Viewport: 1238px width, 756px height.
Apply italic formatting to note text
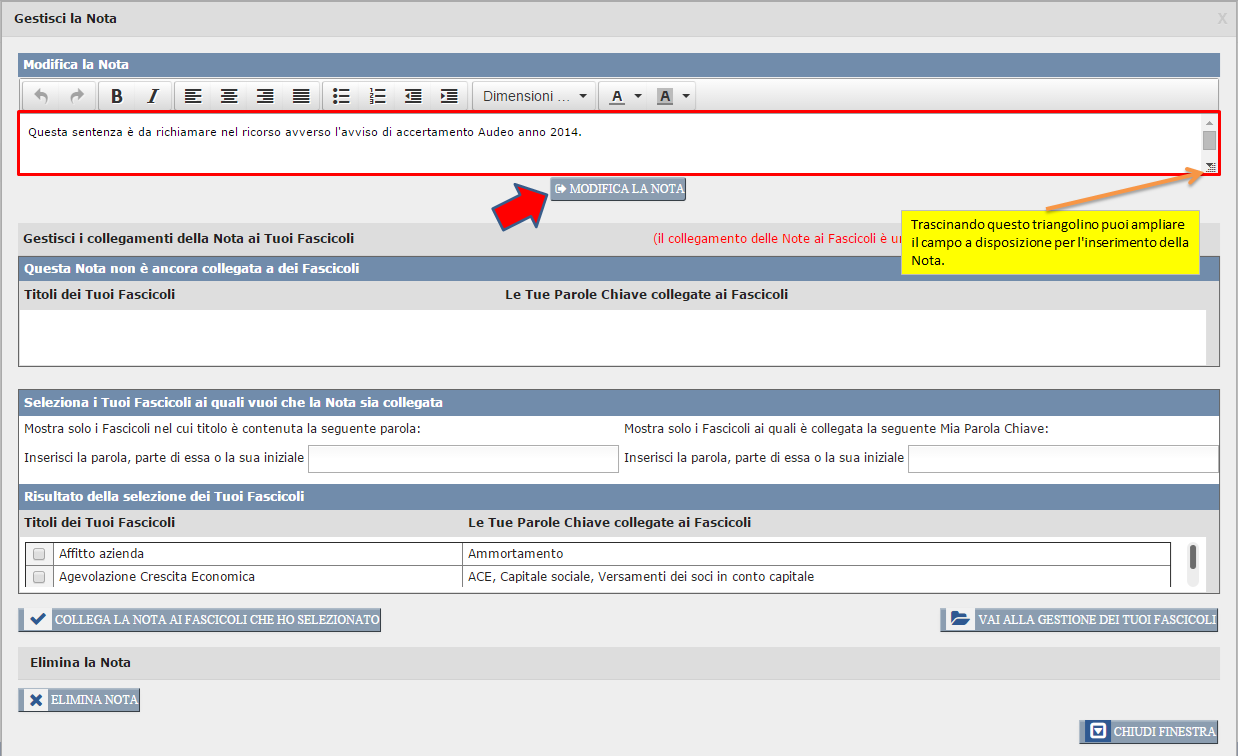(x=153, y=96)
